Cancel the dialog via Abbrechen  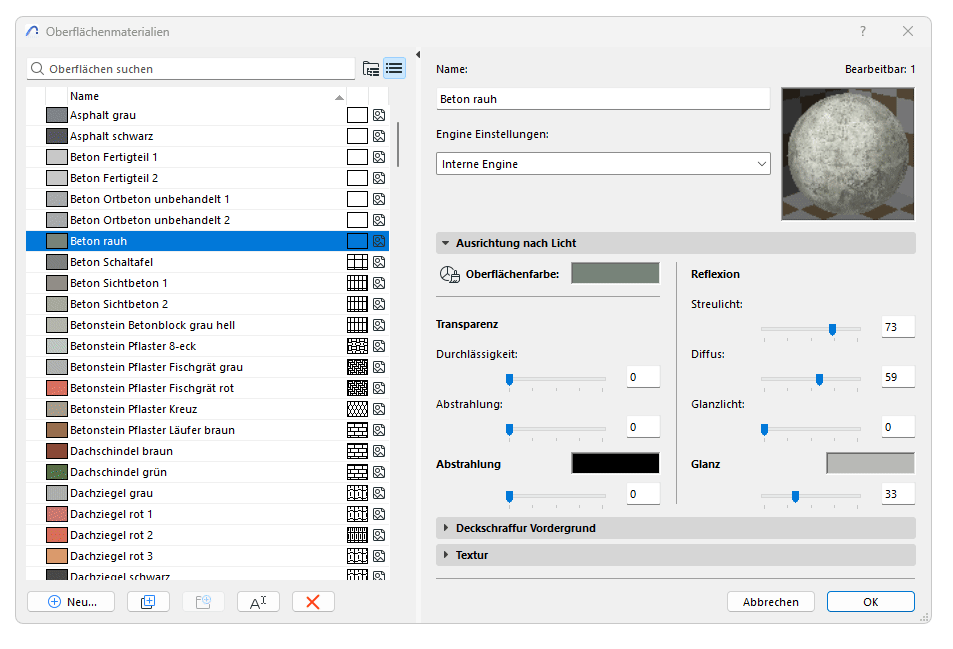(770, 601)
